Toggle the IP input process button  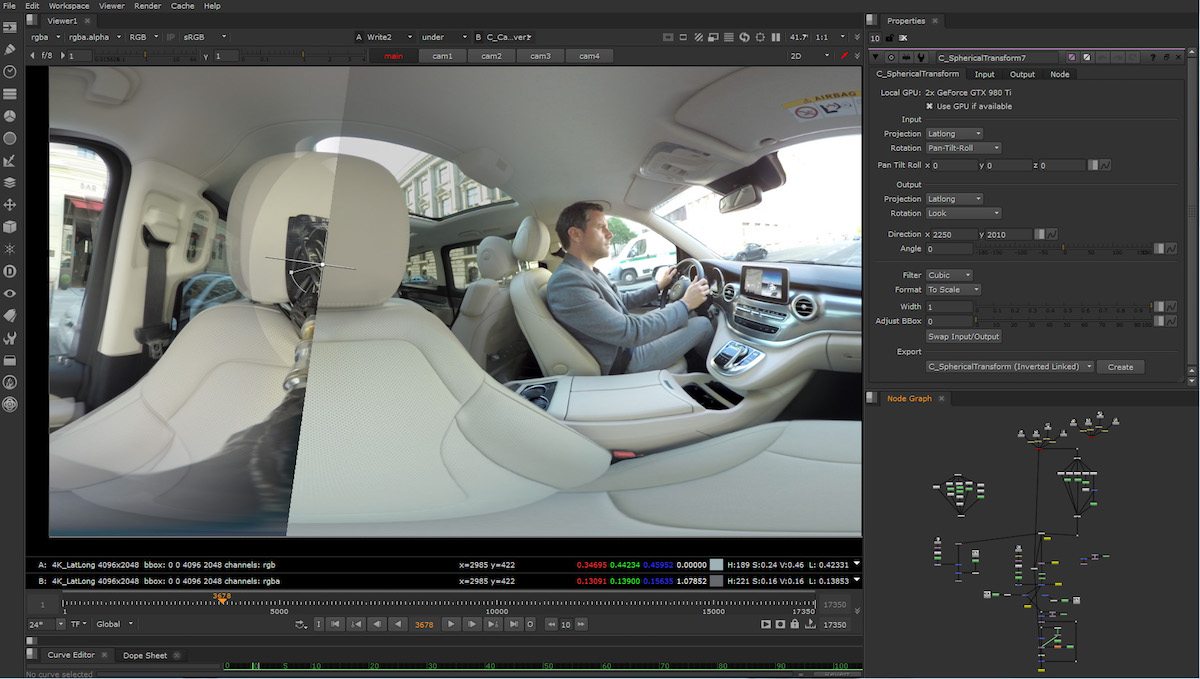point(170,37)
